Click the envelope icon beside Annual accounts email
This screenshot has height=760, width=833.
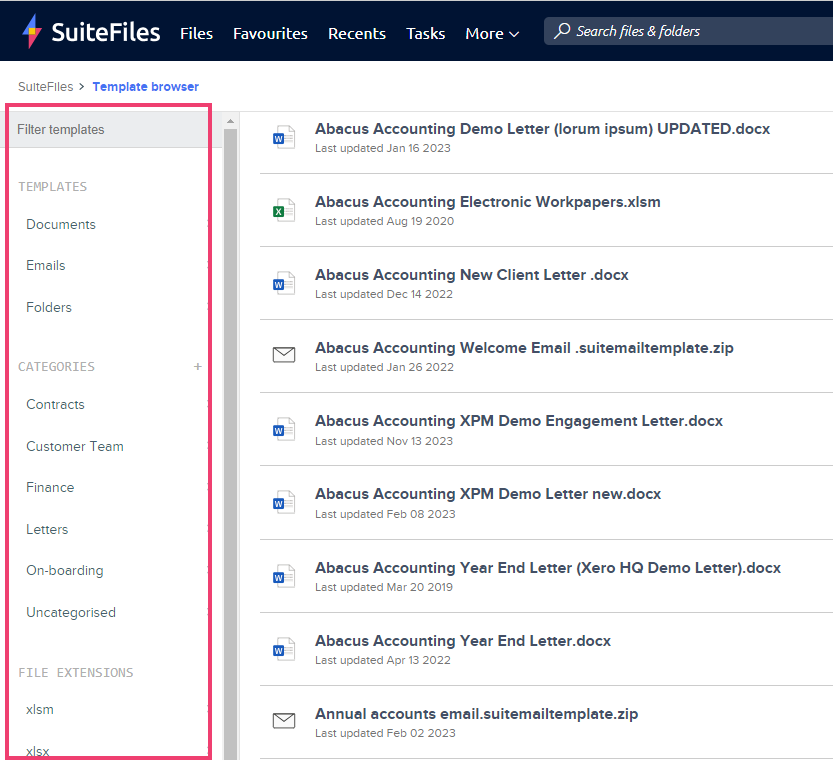[284, 720]
